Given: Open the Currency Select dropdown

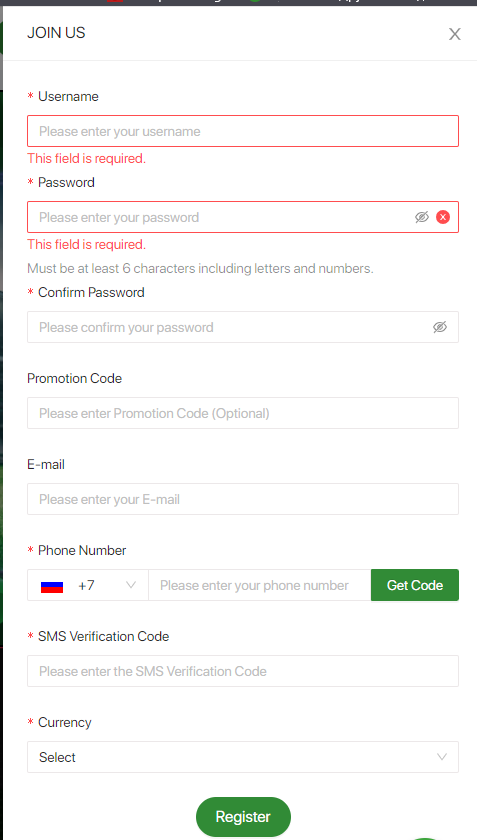Looking at the screenshot, I should pos(243,757).
